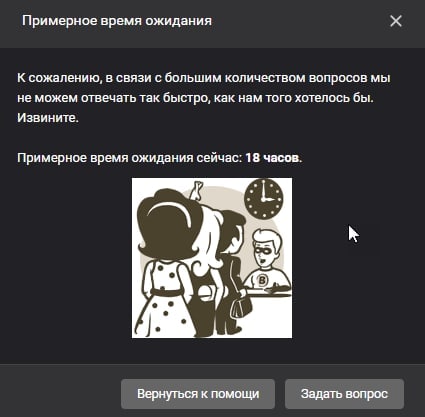Click the handbag held in the queue
425x417 pixels.
click(241, 307)
